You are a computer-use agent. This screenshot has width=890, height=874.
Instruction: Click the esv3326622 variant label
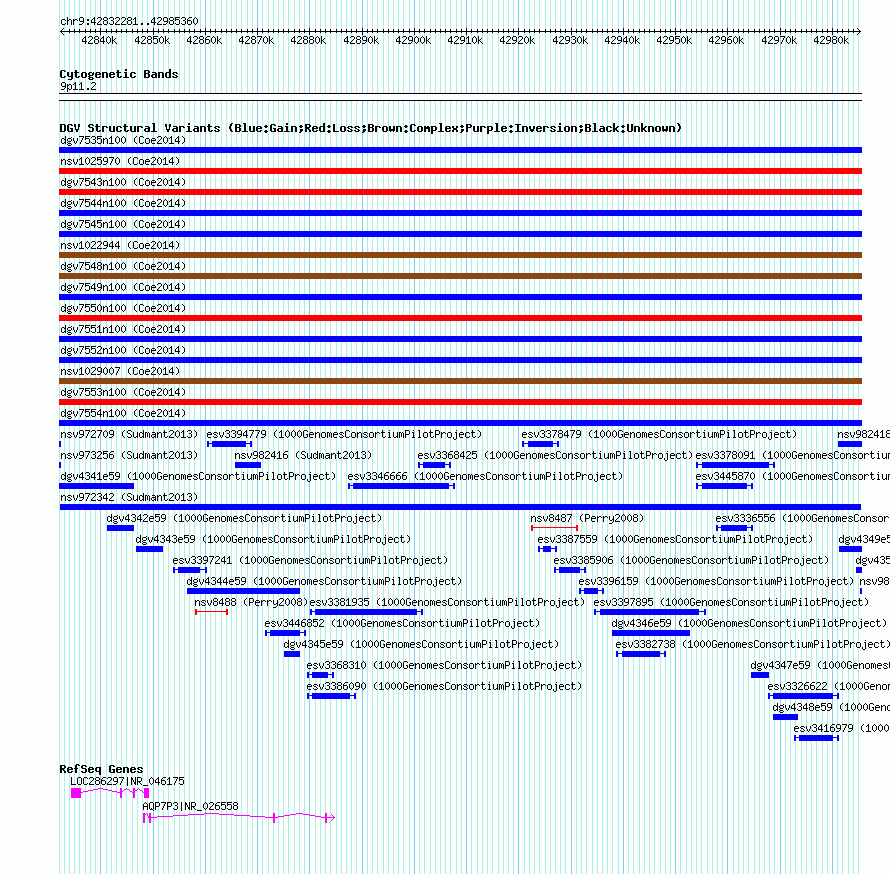click(829, 686)
